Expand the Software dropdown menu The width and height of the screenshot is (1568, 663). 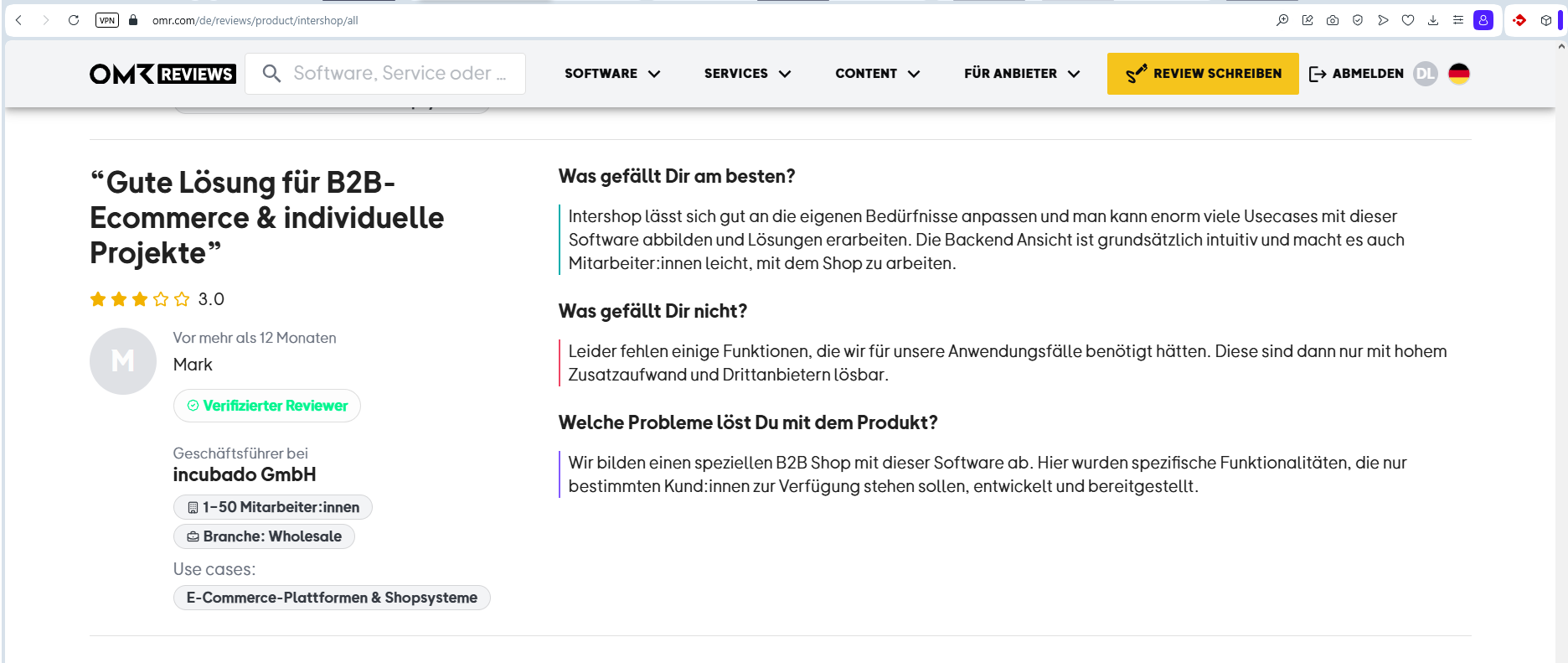click(x=611, y=74)
